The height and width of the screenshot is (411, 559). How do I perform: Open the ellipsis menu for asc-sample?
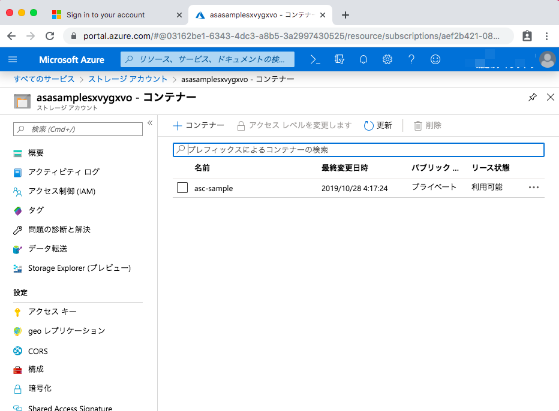pyautogui.click(x=534, y=187)
